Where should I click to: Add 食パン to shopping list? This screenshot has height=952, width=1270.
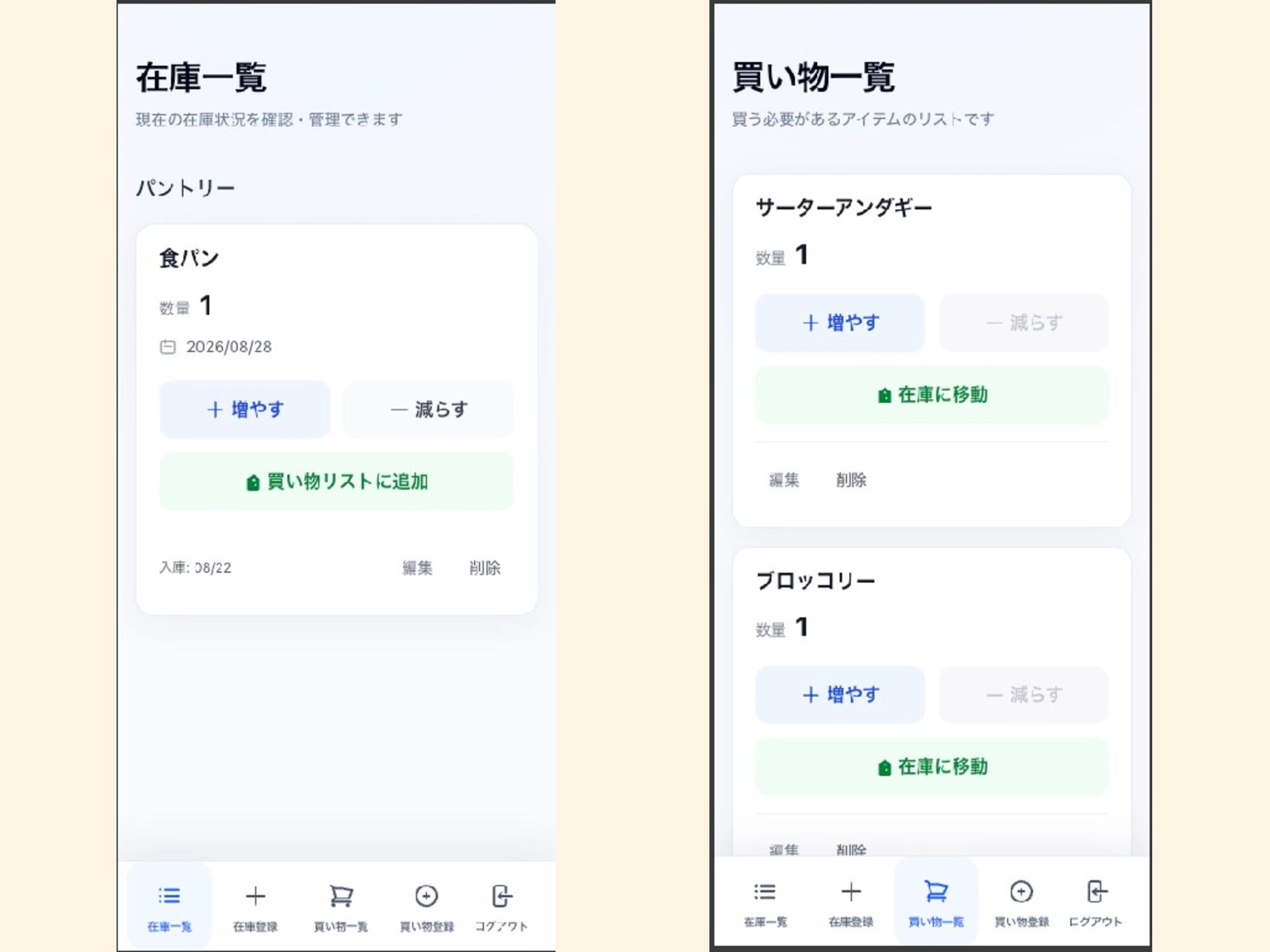coord(336,481)
